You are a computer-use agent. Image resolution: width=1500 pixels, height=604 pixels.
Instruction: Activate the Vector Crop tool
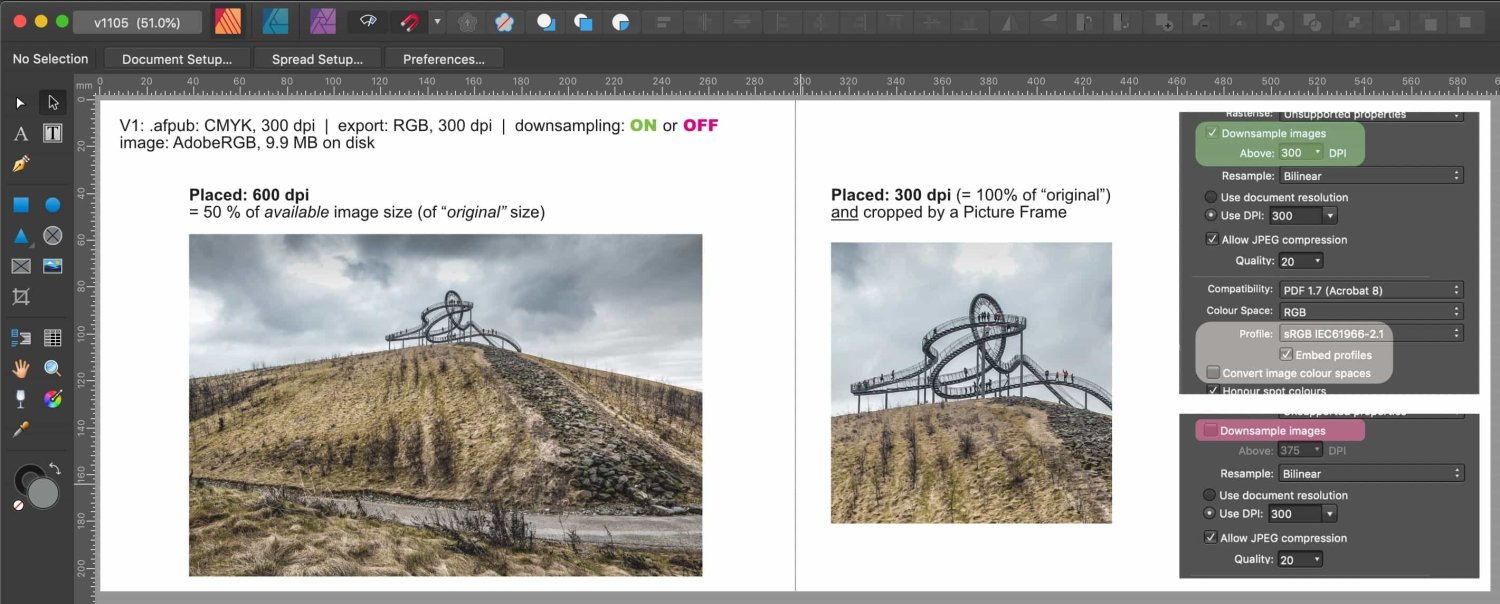(20, 297)
